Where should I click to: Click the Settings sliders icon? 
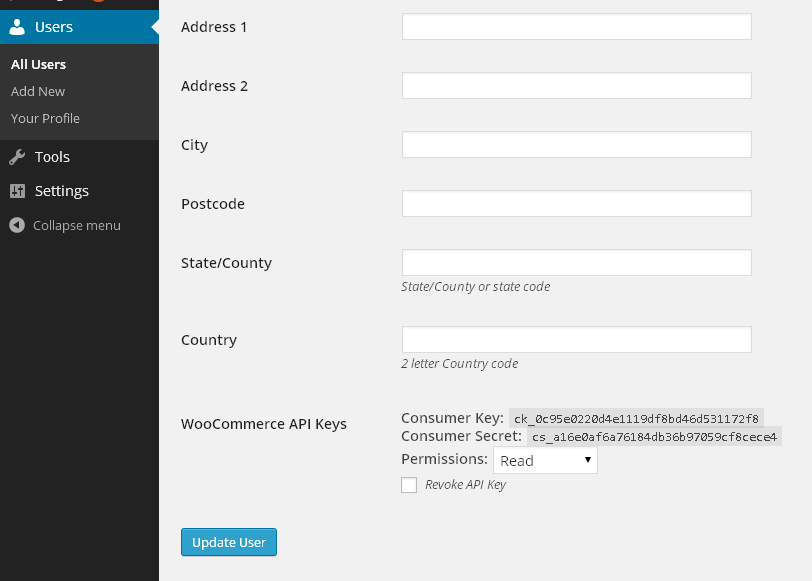tap(17, 191)
